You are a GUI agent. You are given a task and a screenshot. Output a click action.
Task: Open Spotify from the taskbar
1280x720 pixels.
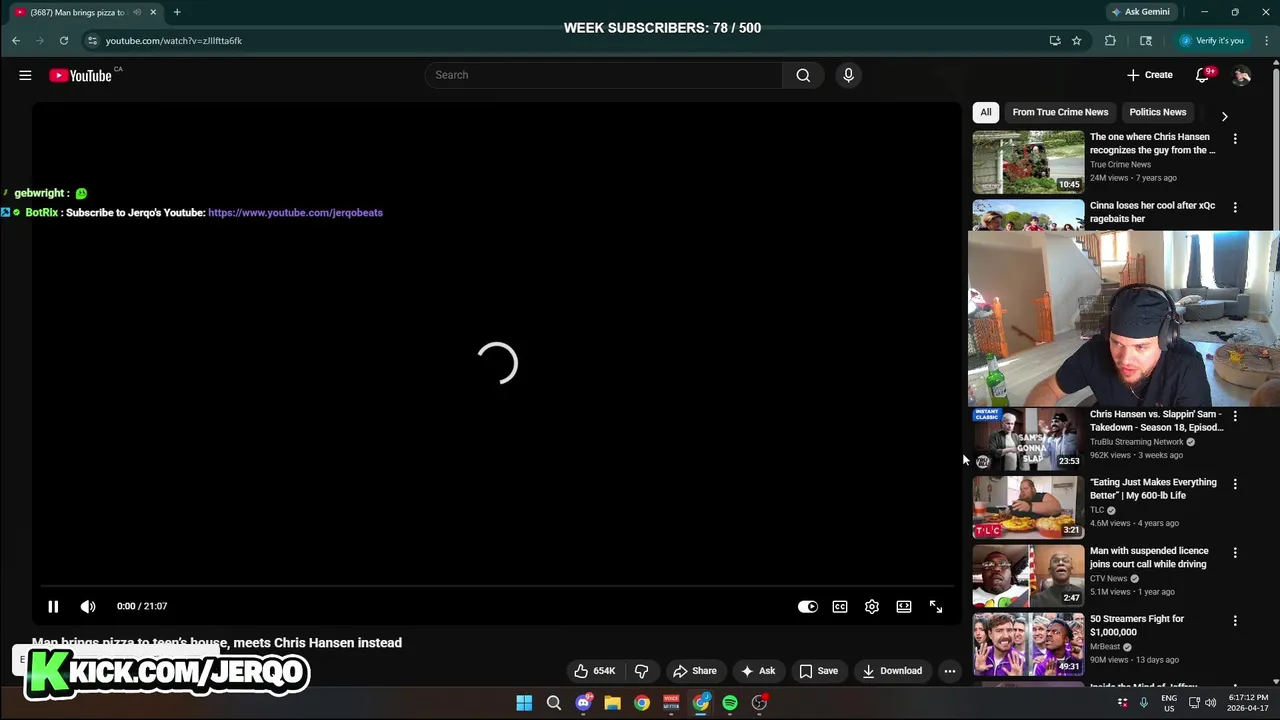pyautogui.click(x=730, y=703)
